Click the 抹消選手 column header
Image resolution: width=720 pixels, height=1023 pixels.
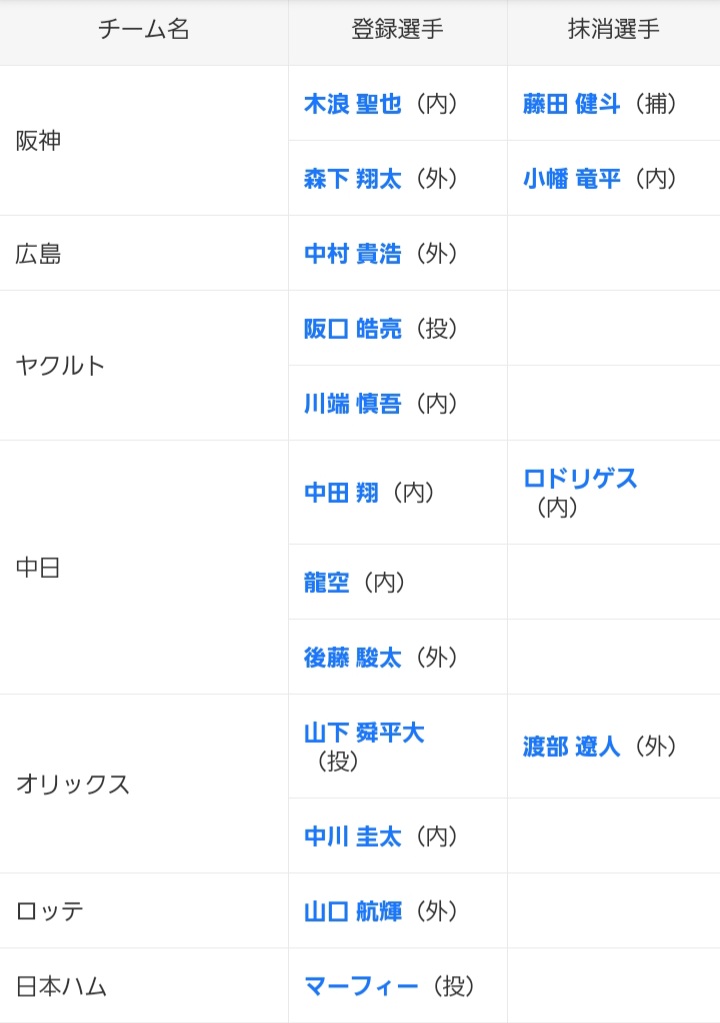click(x=613, y=30)
